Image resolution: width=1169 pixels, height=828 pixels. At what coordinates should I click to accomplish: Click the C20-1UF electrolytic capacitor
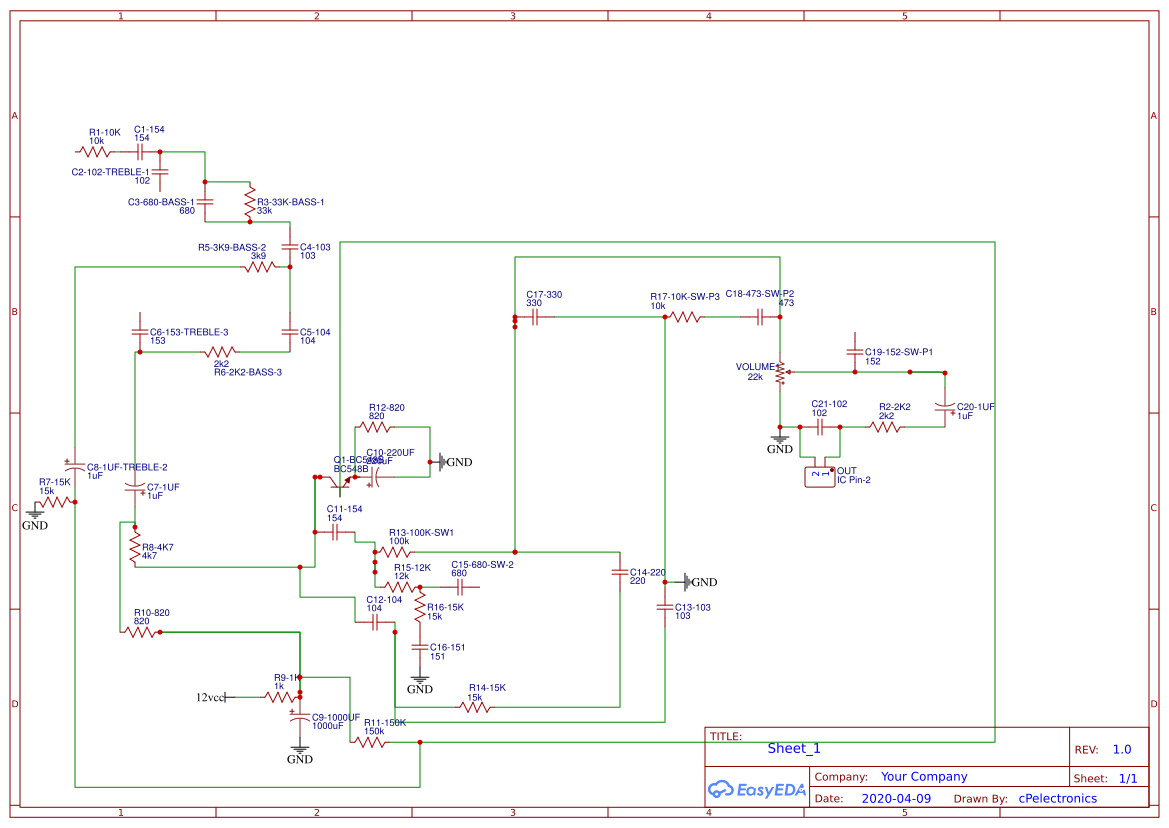[945, 408]
